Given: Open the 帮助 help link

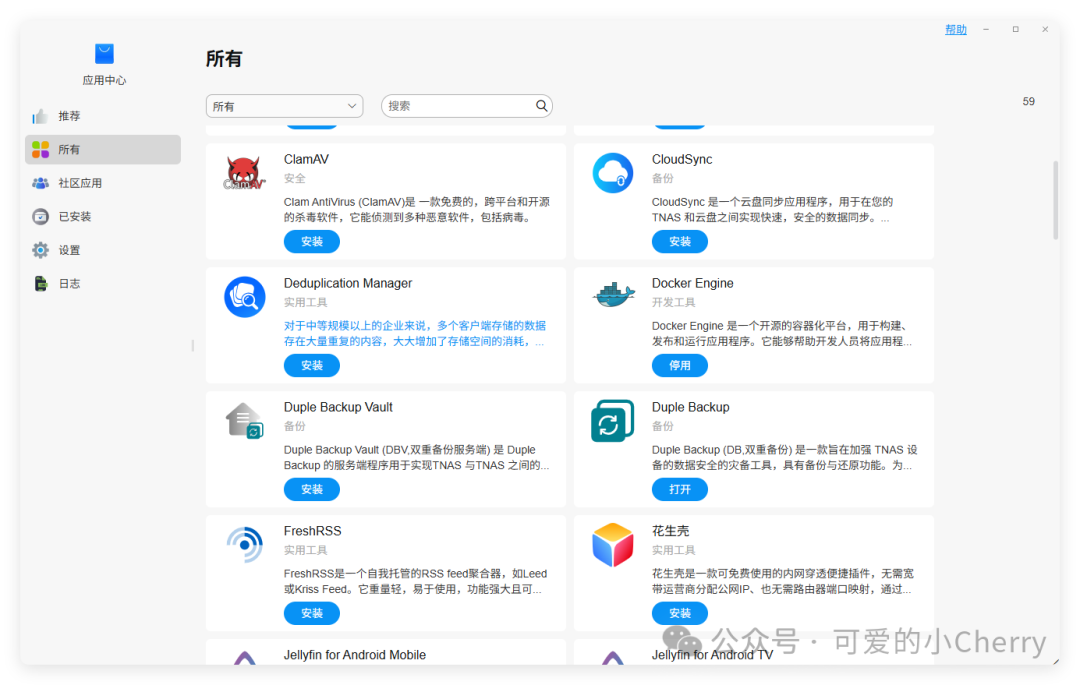Looking at the screenshot, I should [955, 30].
